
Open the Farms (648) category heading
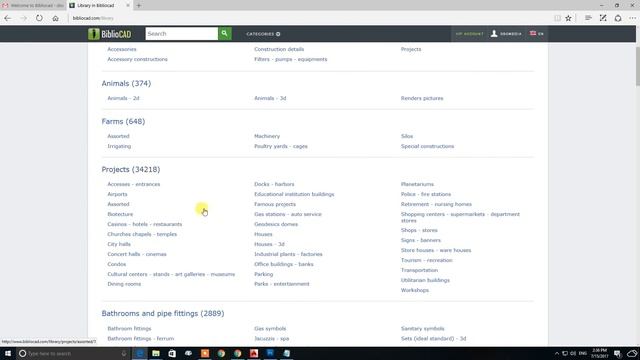(123, 121)
